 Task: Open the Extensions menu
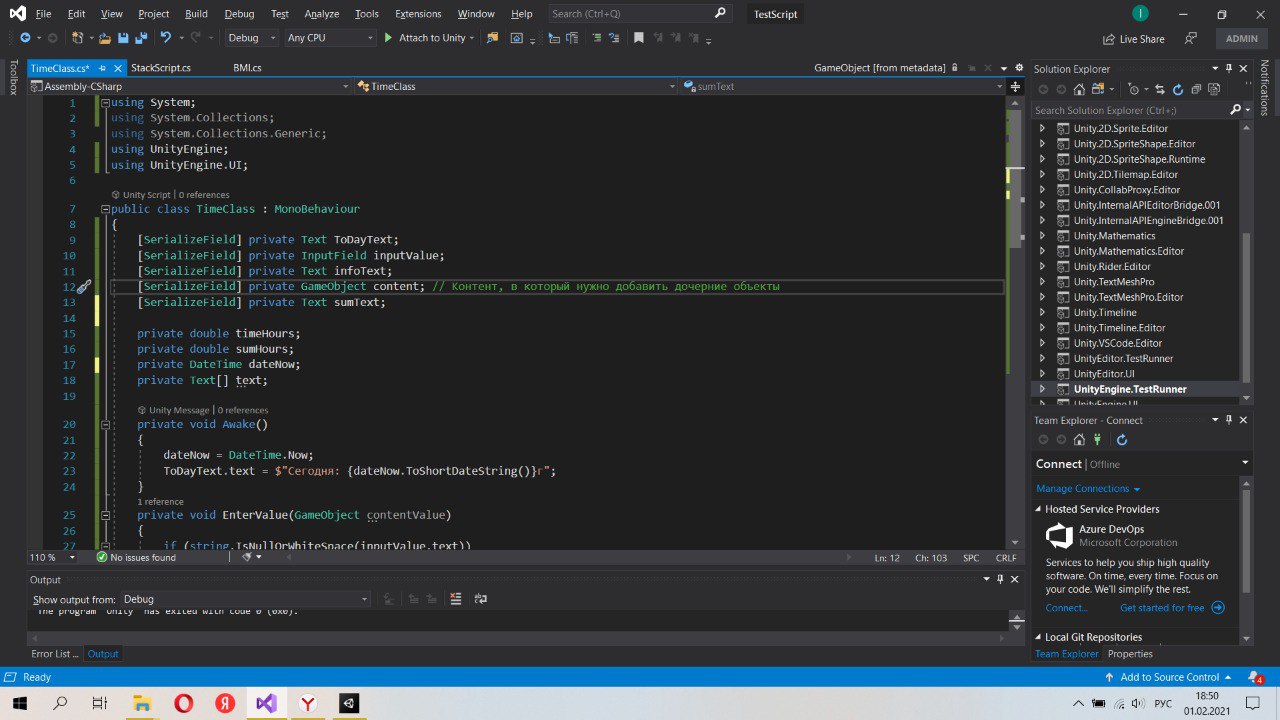tap(418, 14)
